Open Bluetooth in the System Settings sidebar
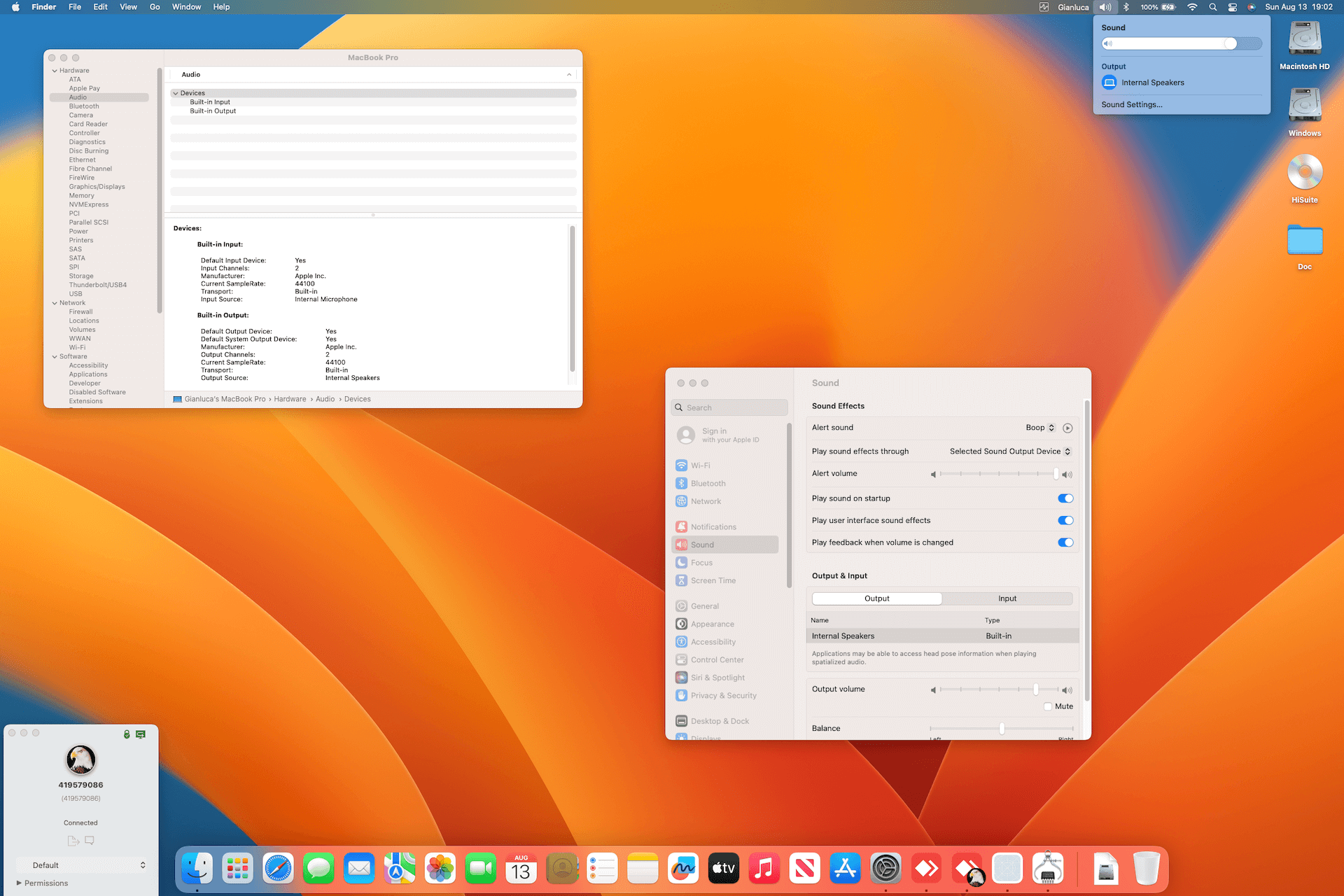This screenshot has height=896, width=1344. click(x=708, y=484)
